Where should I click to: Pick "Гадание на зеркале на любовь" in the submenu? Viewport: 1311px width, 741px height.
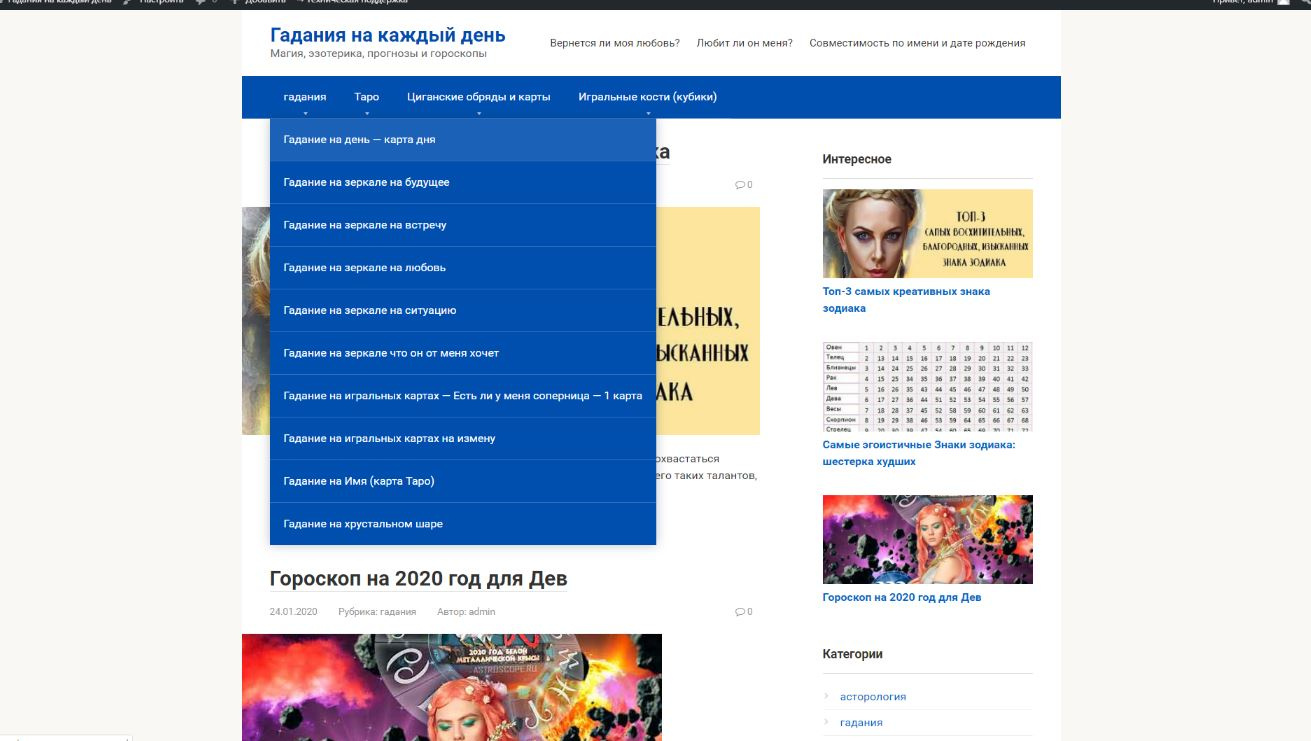(x=463, y=268)
